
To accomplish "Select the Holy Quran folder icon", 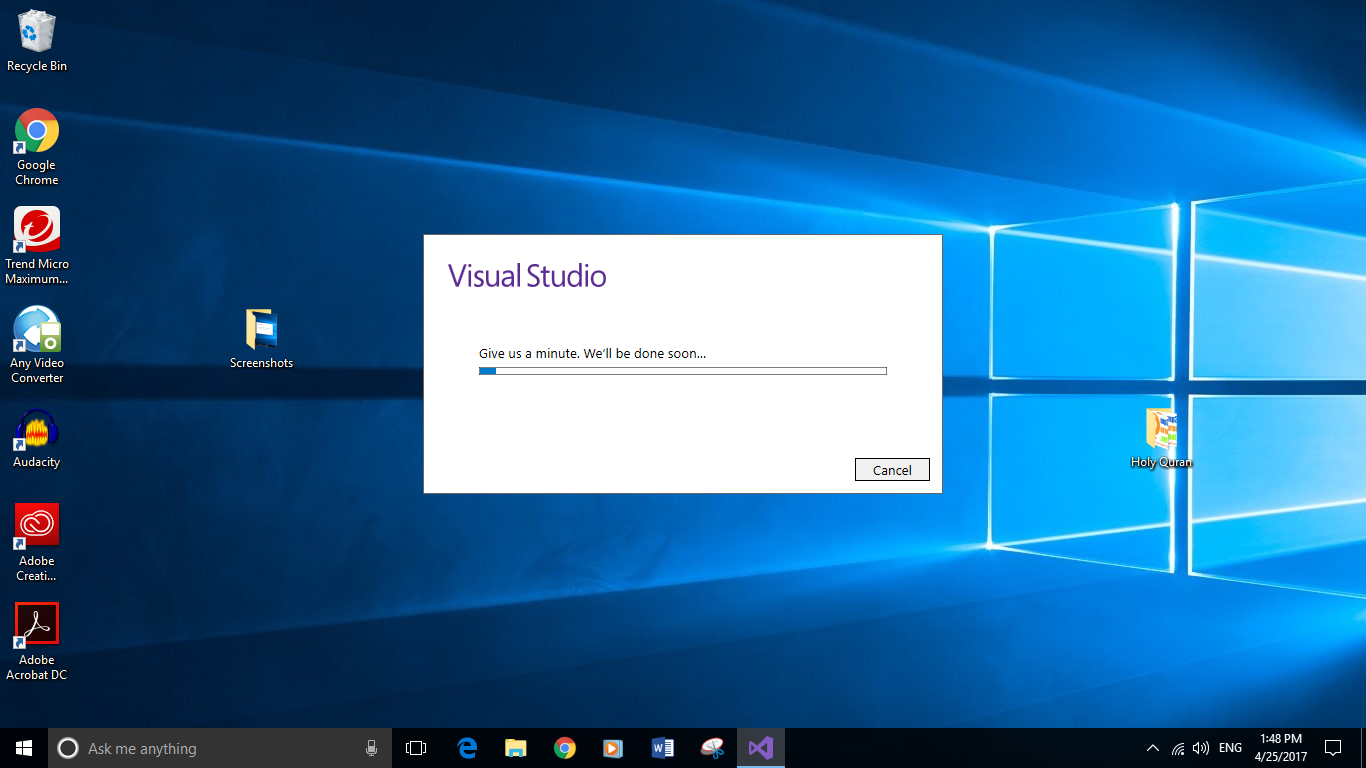I will point(1161,438).
